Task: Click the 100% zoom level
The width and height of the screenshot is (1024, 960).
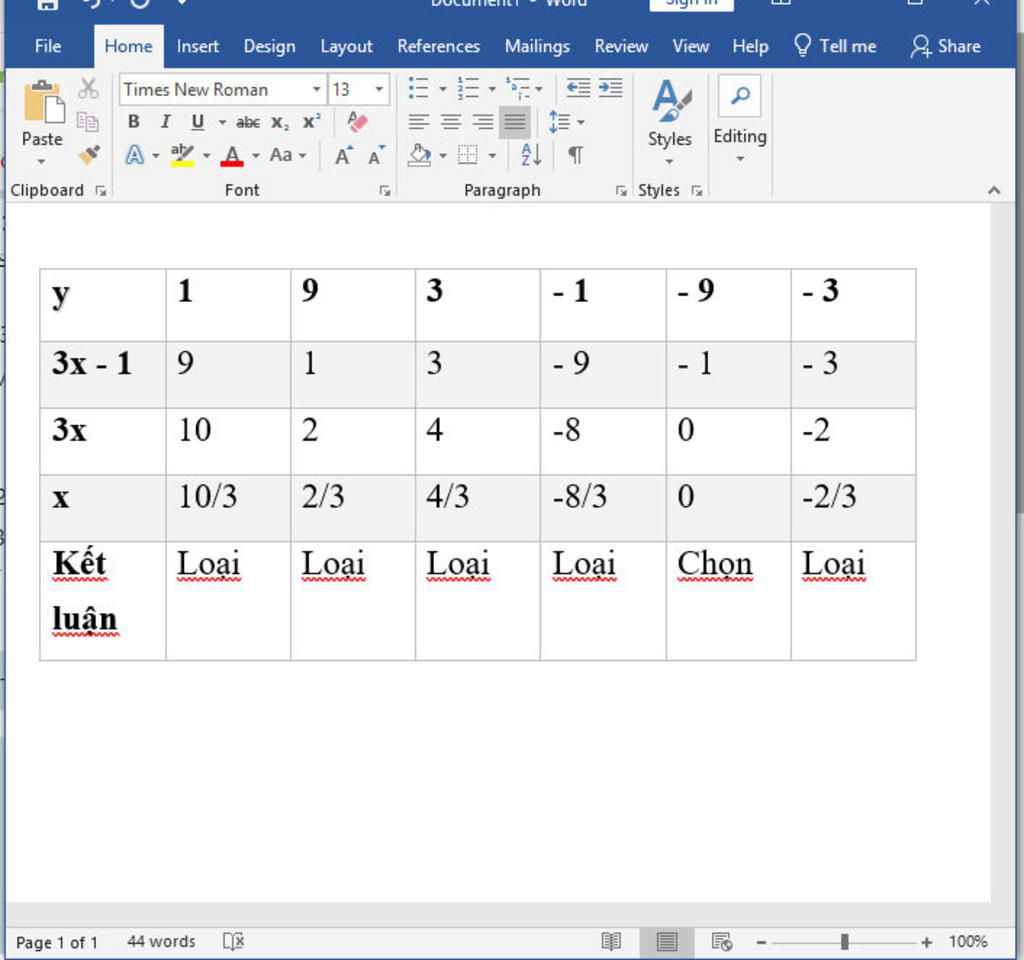Action: pyautogui.click(x=968, y=941)
